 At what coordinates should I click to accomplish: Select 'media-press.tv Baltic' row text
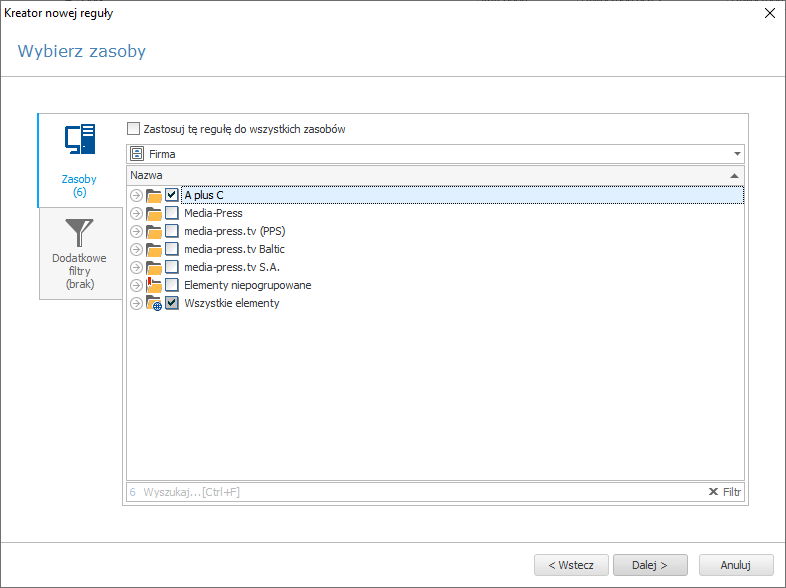[x=234, y=249]
